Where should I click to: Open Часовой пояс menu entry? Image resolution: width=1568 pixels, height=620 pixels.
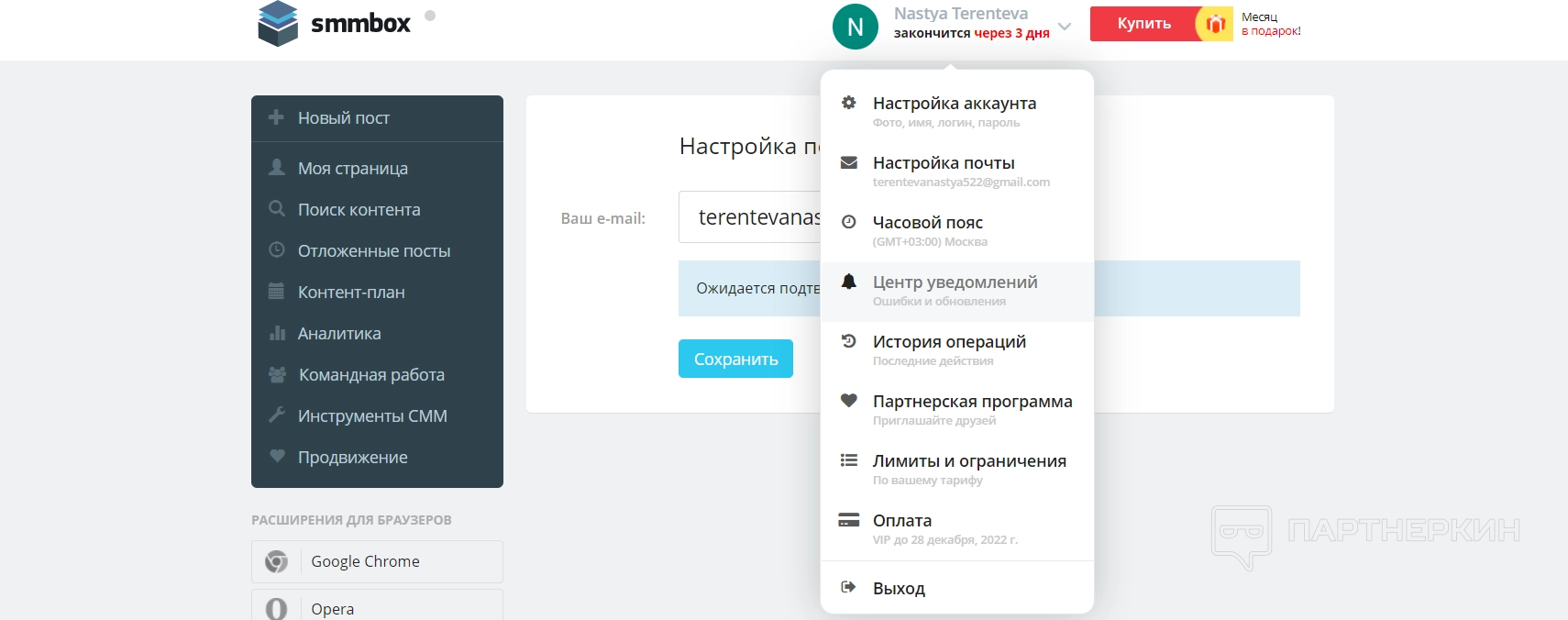click(x=957, y=230)
